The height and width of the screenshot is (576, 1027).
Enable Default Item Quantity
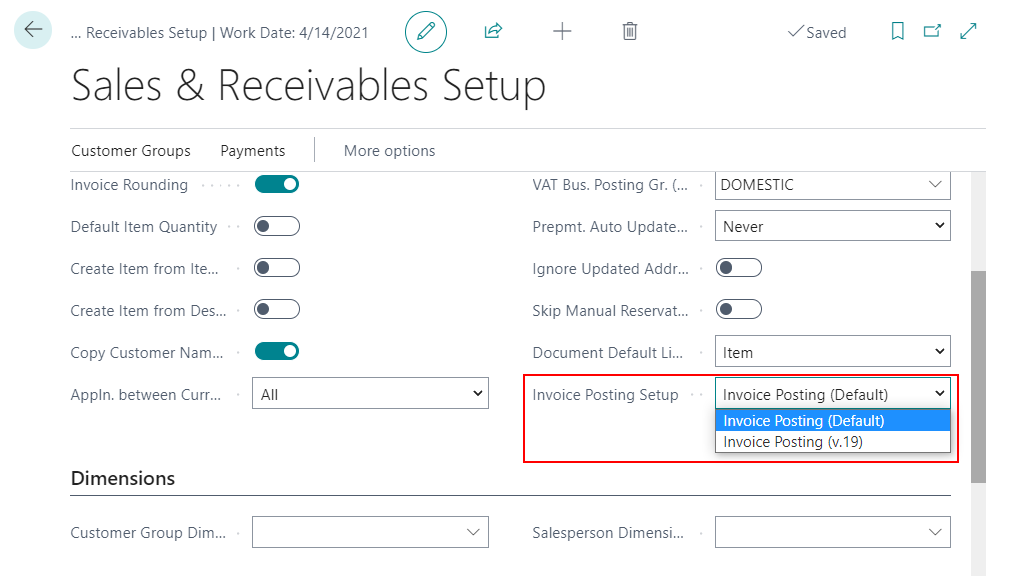276,226
